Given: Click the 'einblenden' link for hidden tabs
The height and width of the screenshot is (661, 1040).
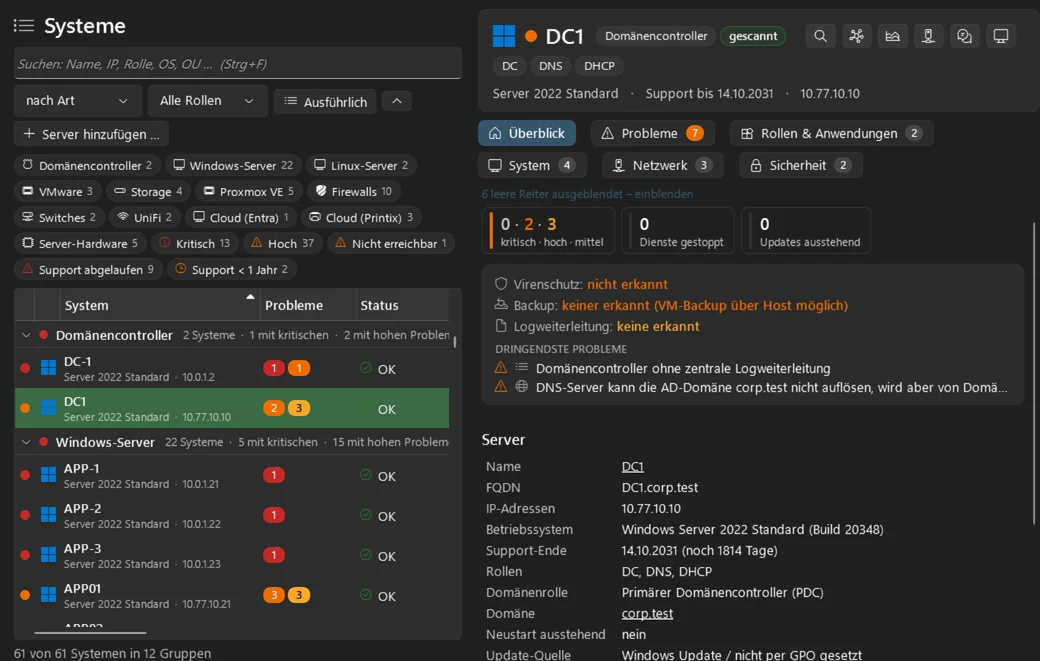Looking at the screenshot, I should (664, 194).
